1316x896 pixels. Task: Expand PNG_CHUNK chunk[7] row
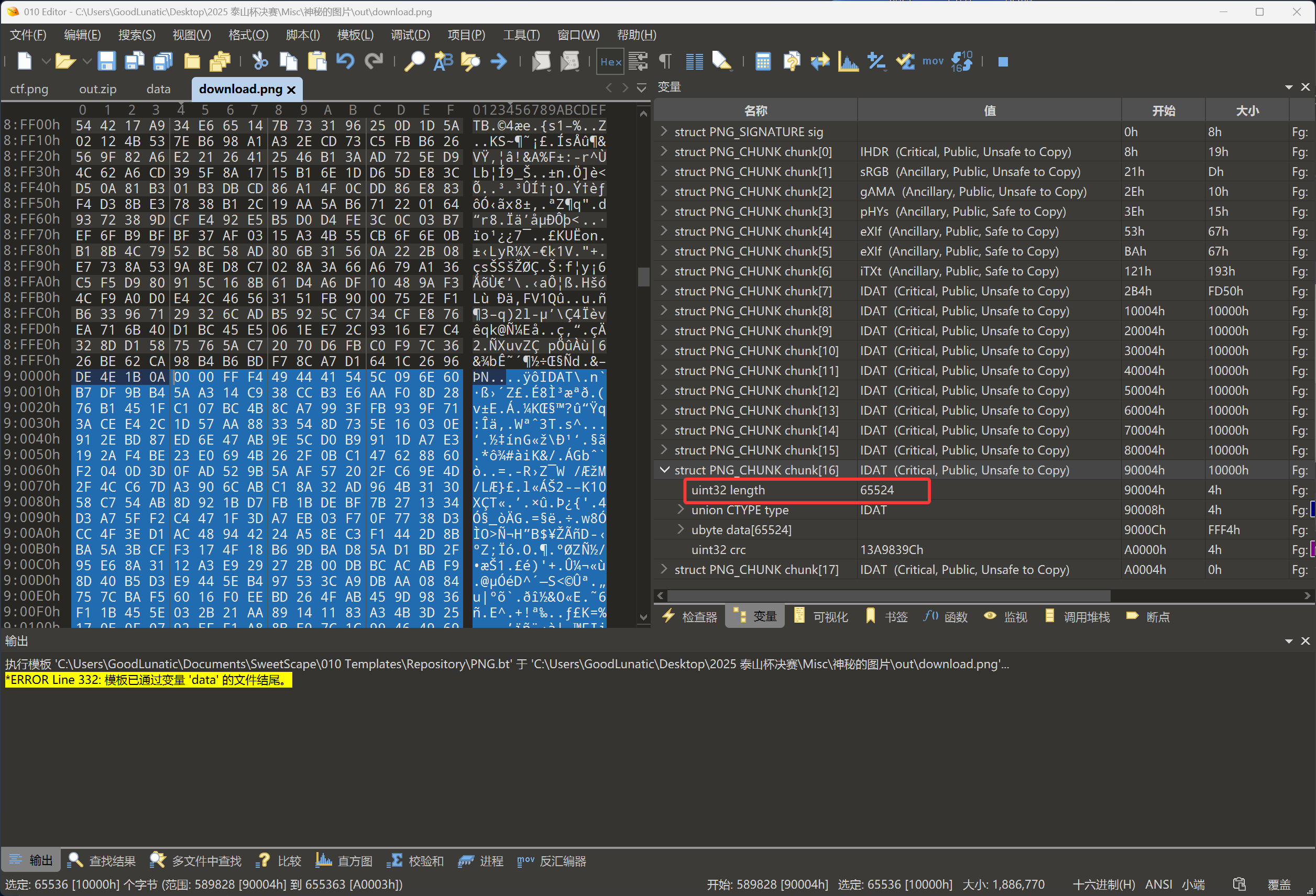tap(664, 290)
